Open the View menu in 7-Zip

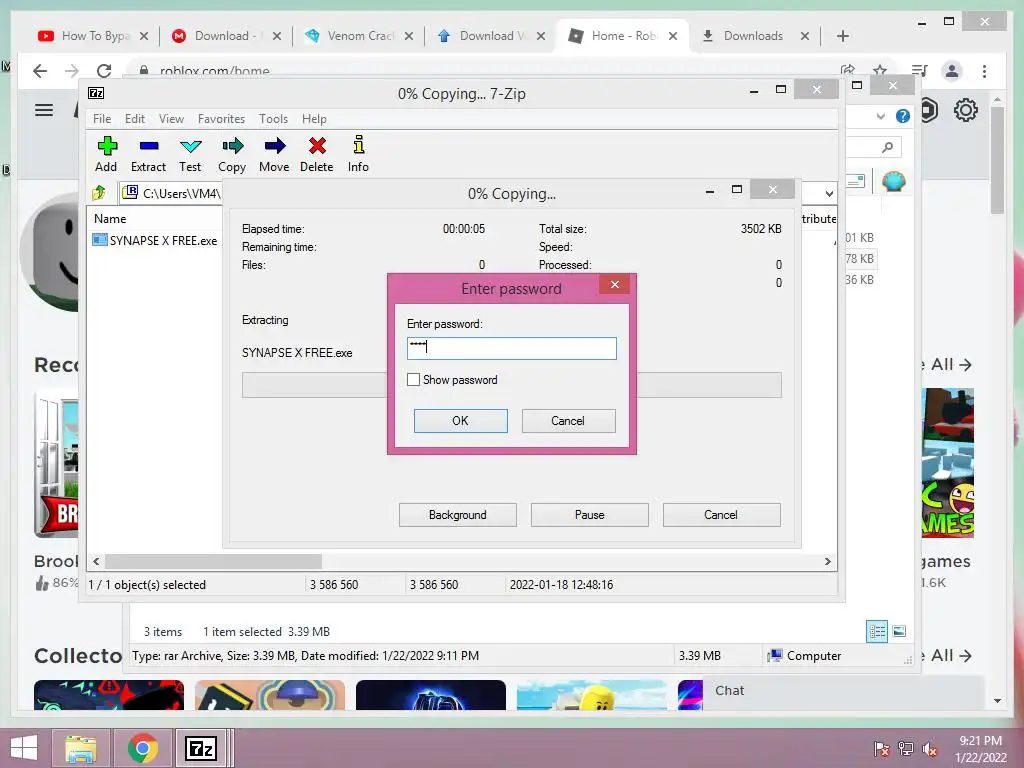171,119
